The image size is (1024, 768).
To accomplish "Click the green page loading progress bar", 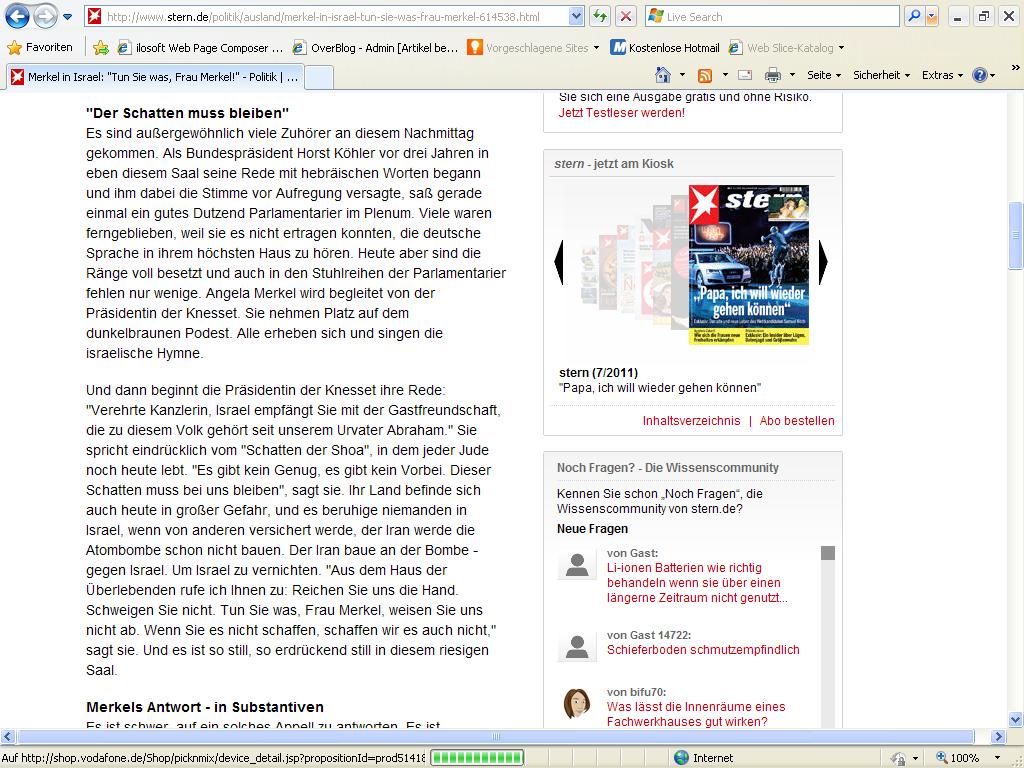I will click(477, 758).
